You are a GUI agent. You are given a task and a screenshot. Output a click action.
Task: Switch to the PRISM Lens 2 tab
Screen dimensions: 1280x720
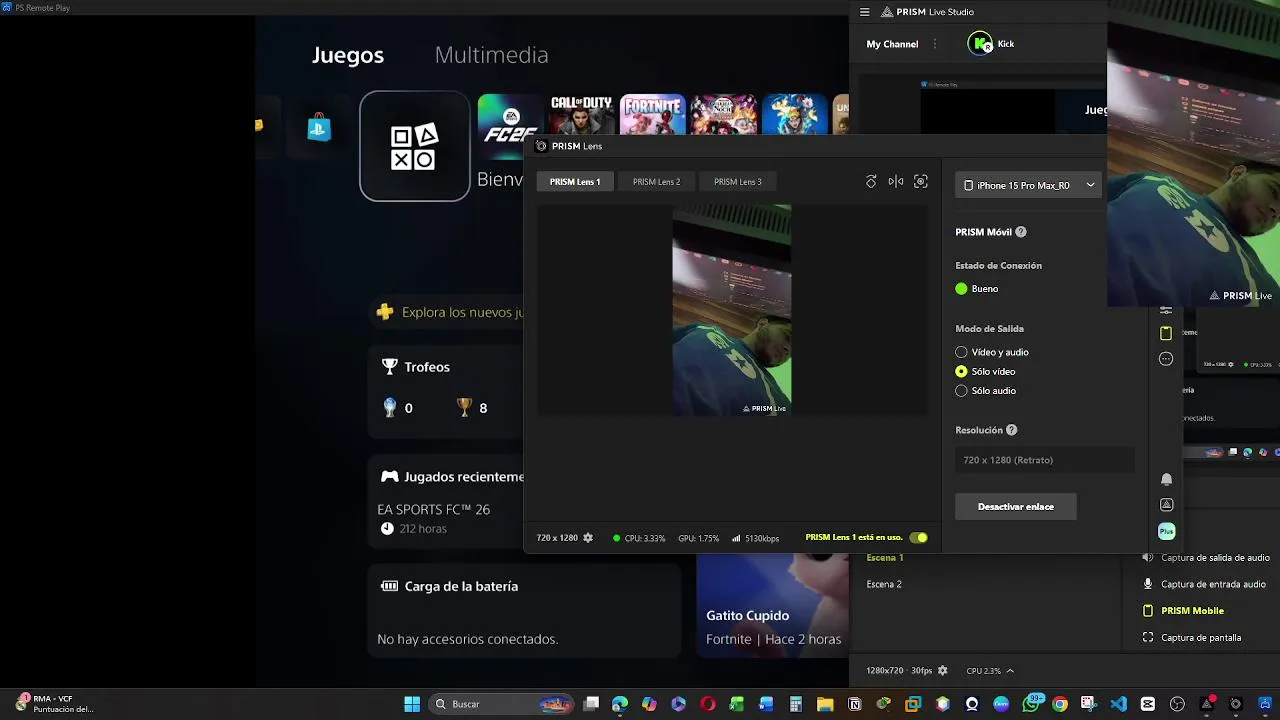(x=656, y=182)
